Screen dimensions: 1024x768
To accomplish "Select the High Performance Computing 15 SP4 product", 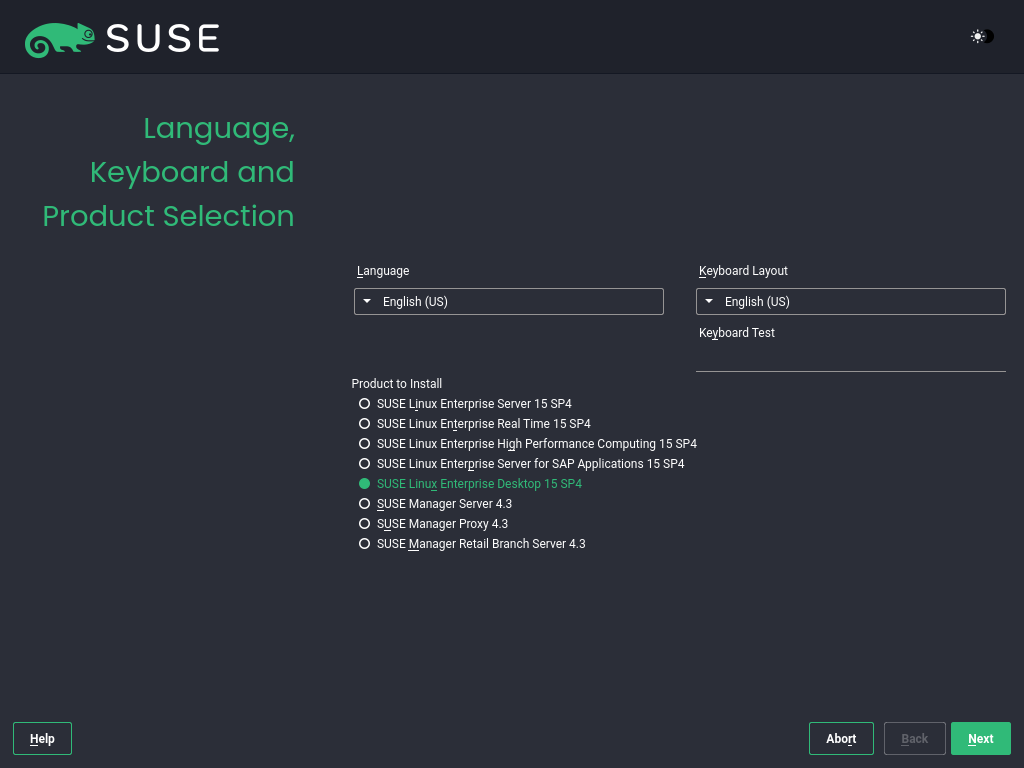I will (x=365, y=444).
